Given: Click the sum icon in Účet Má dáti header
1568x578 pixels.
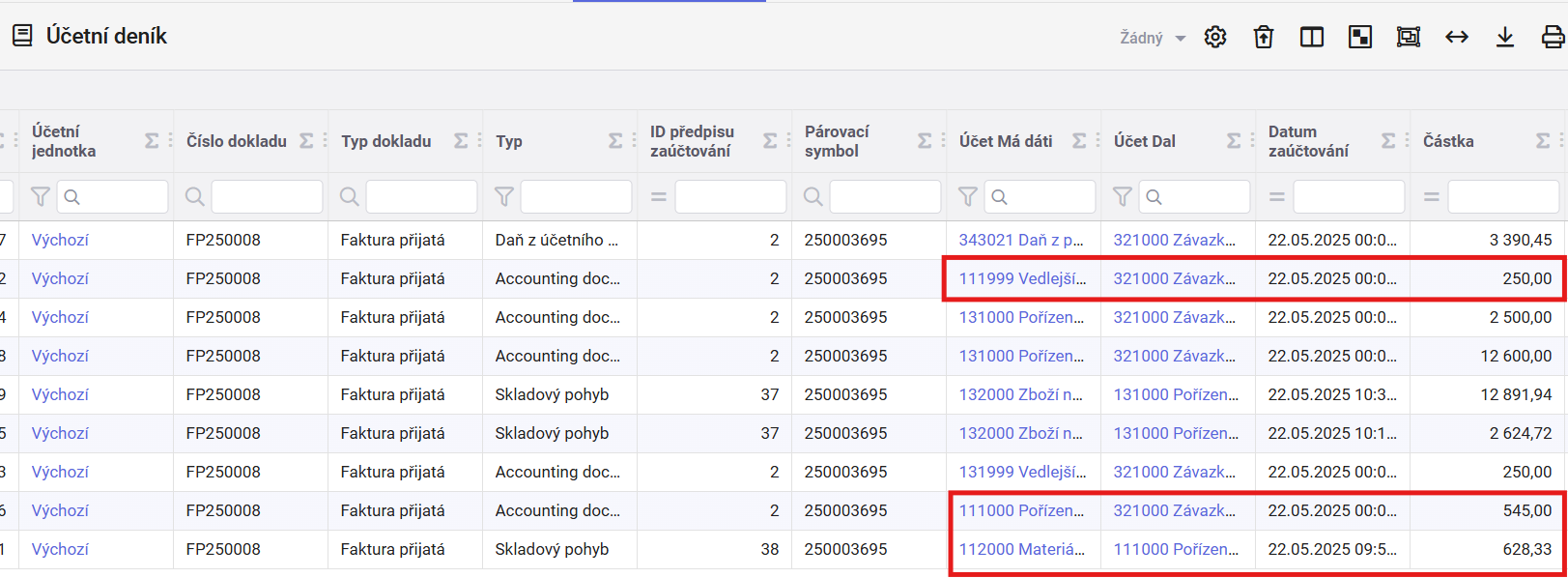Looking at the screenshot, I should [1079, 141].
